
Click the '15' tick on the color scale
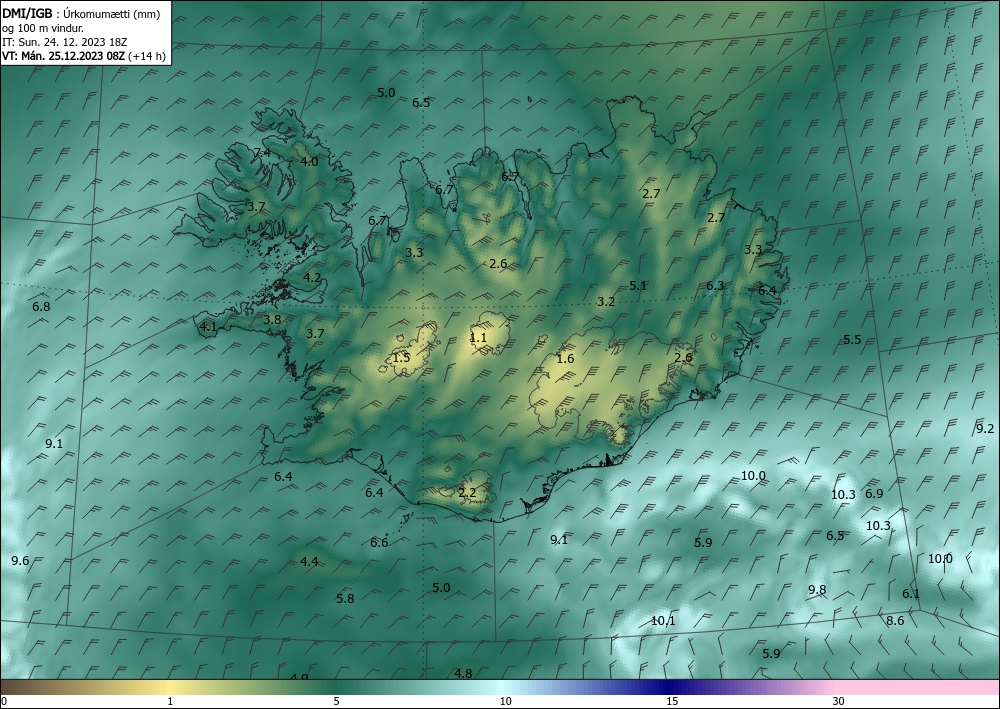coord(672,702)
